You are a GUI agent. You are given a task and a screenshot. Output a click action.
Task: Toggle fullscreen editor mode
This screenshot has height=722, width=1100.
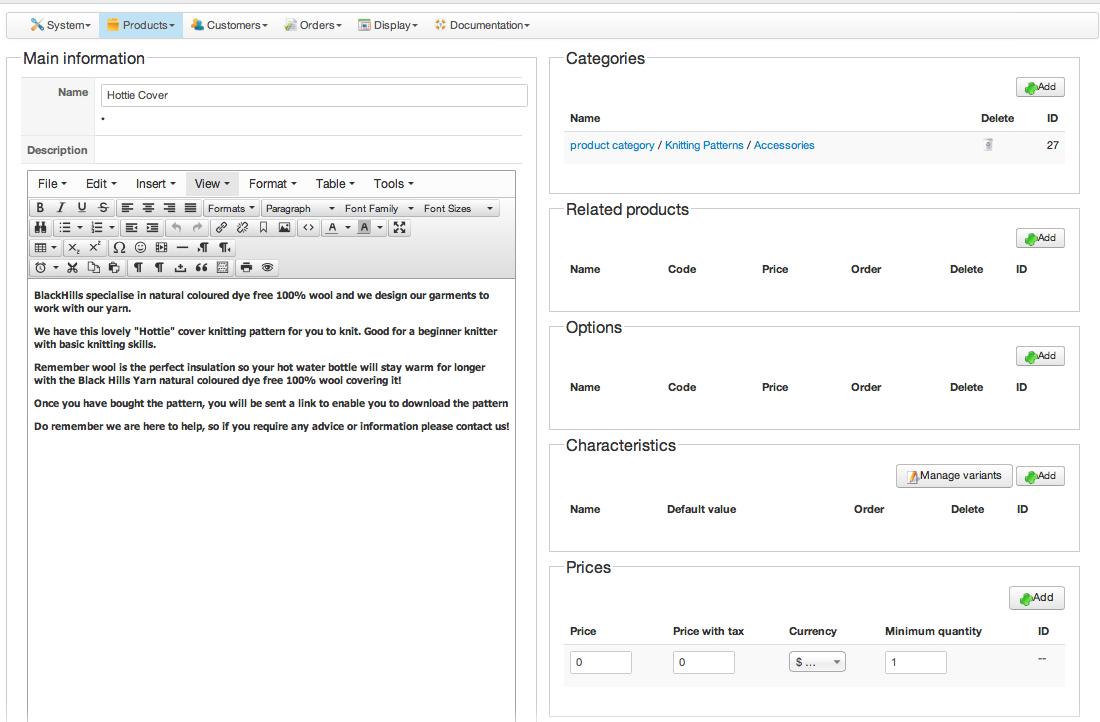(x=400, y=228)
